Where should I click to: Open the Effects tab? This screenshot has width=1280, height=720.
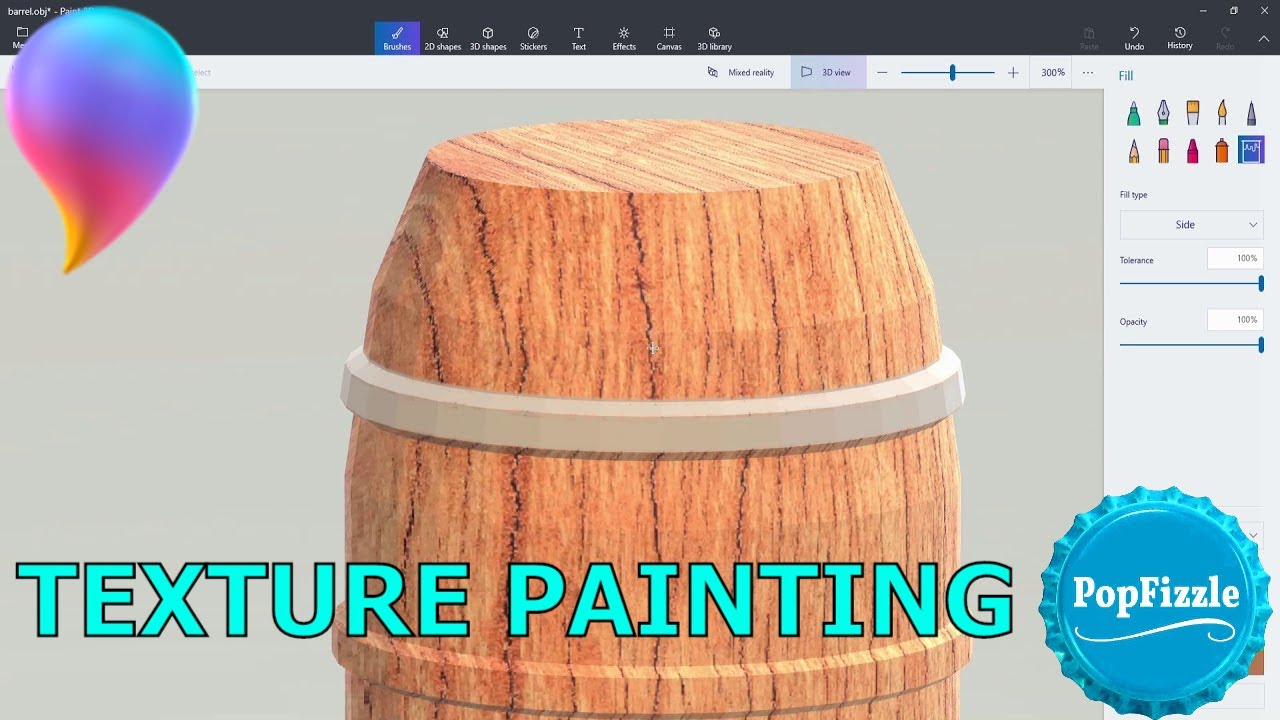624,38
